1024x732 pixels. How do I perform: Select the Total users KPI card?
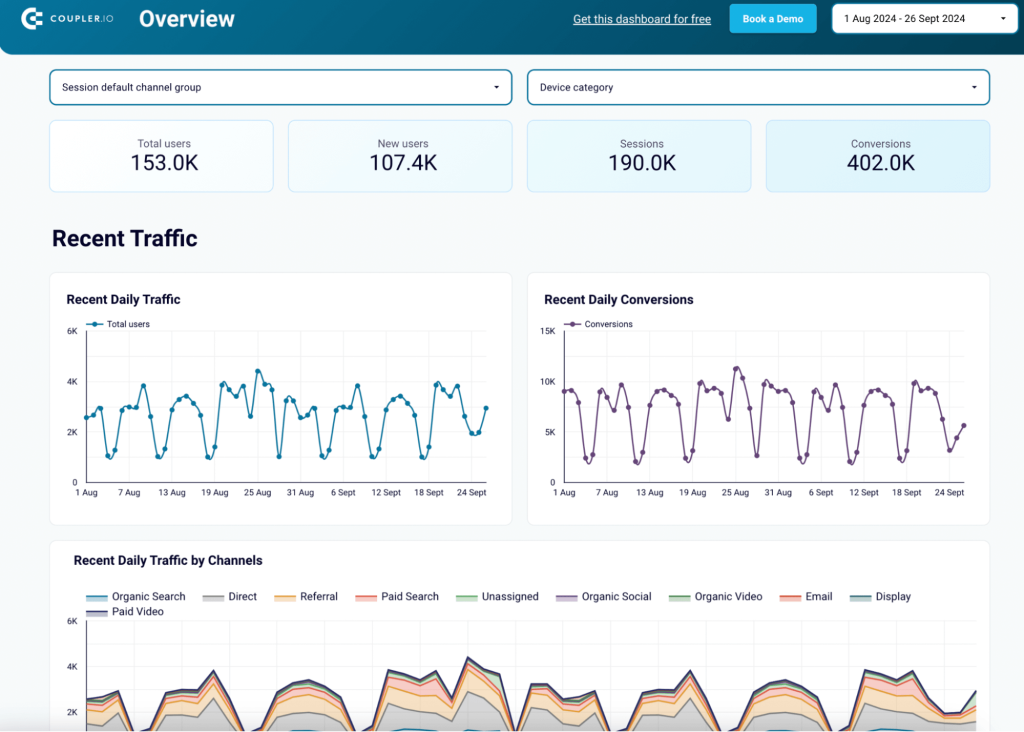click(161, 156)
